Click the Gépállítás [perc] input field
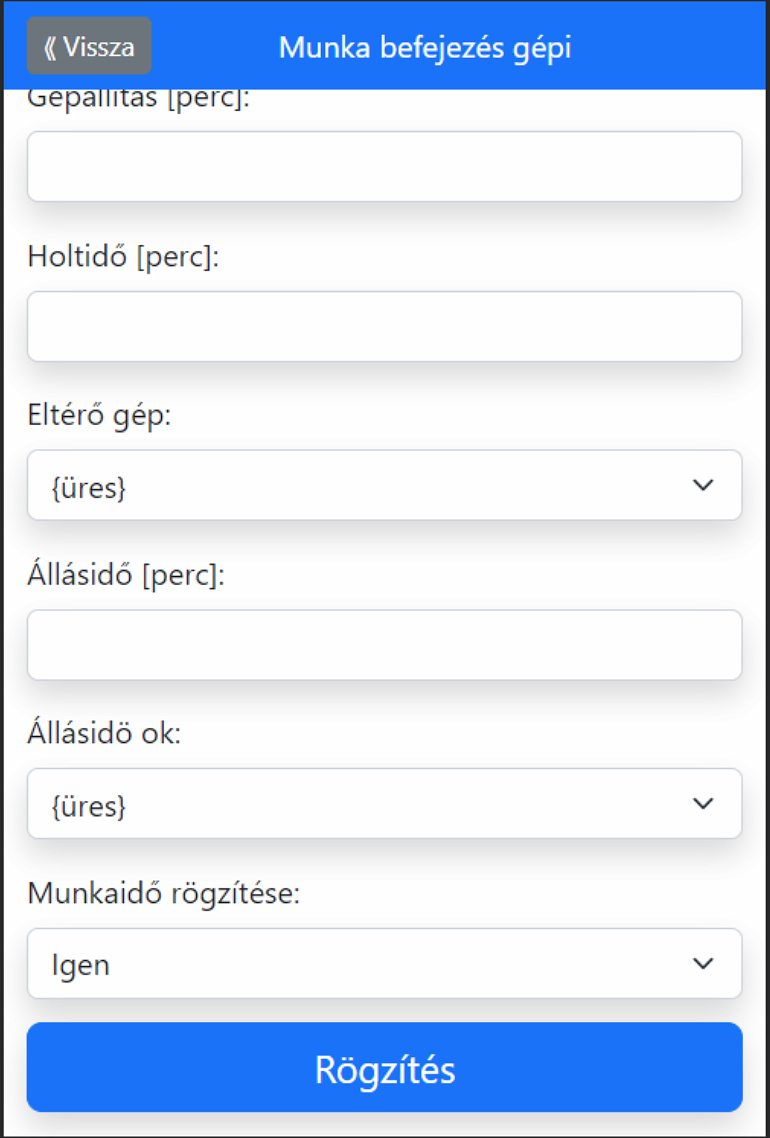The height and width of the screenshot is (1138, 770). (384, 166)
